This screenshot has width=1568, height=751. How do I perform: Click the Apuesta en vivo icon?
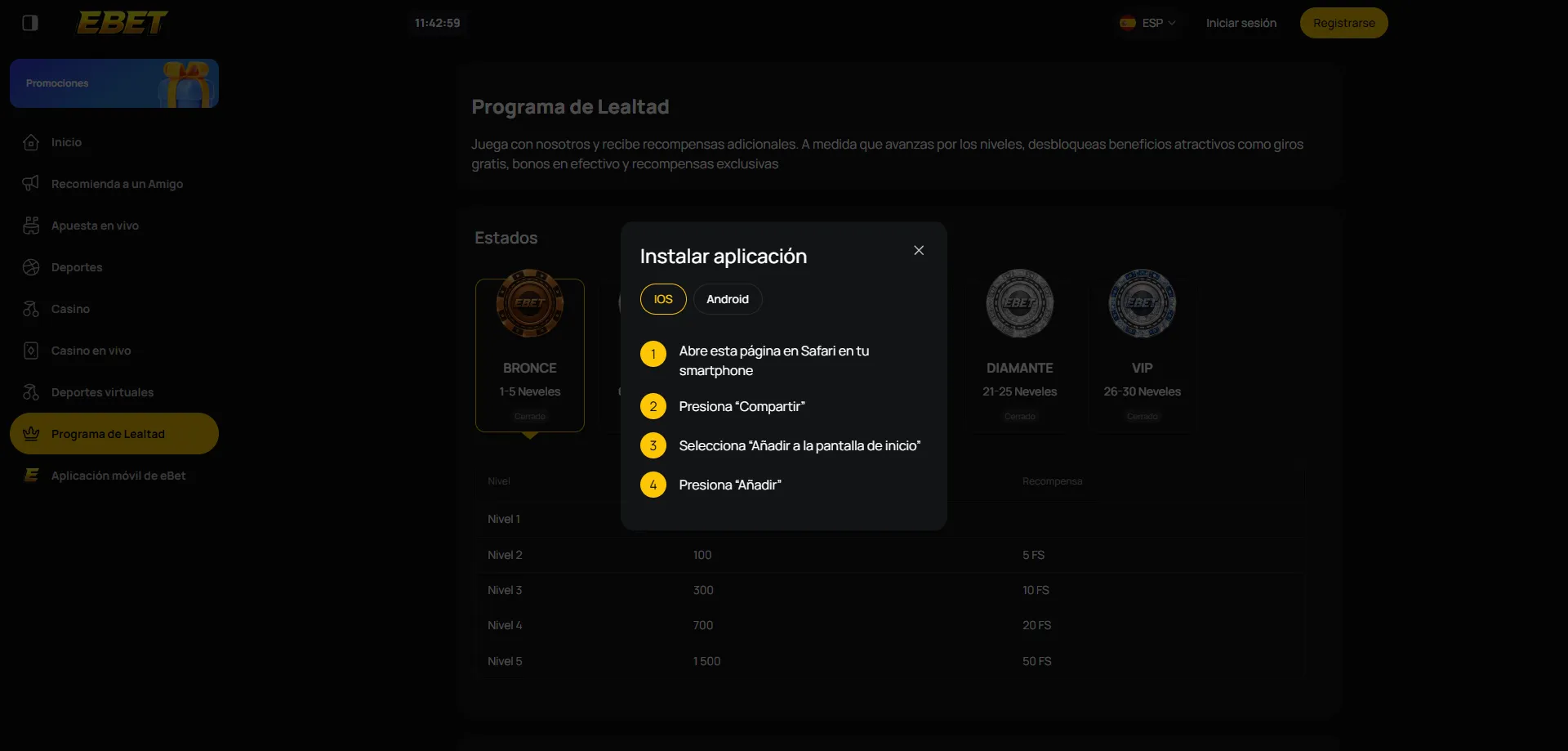coord(31,226)
